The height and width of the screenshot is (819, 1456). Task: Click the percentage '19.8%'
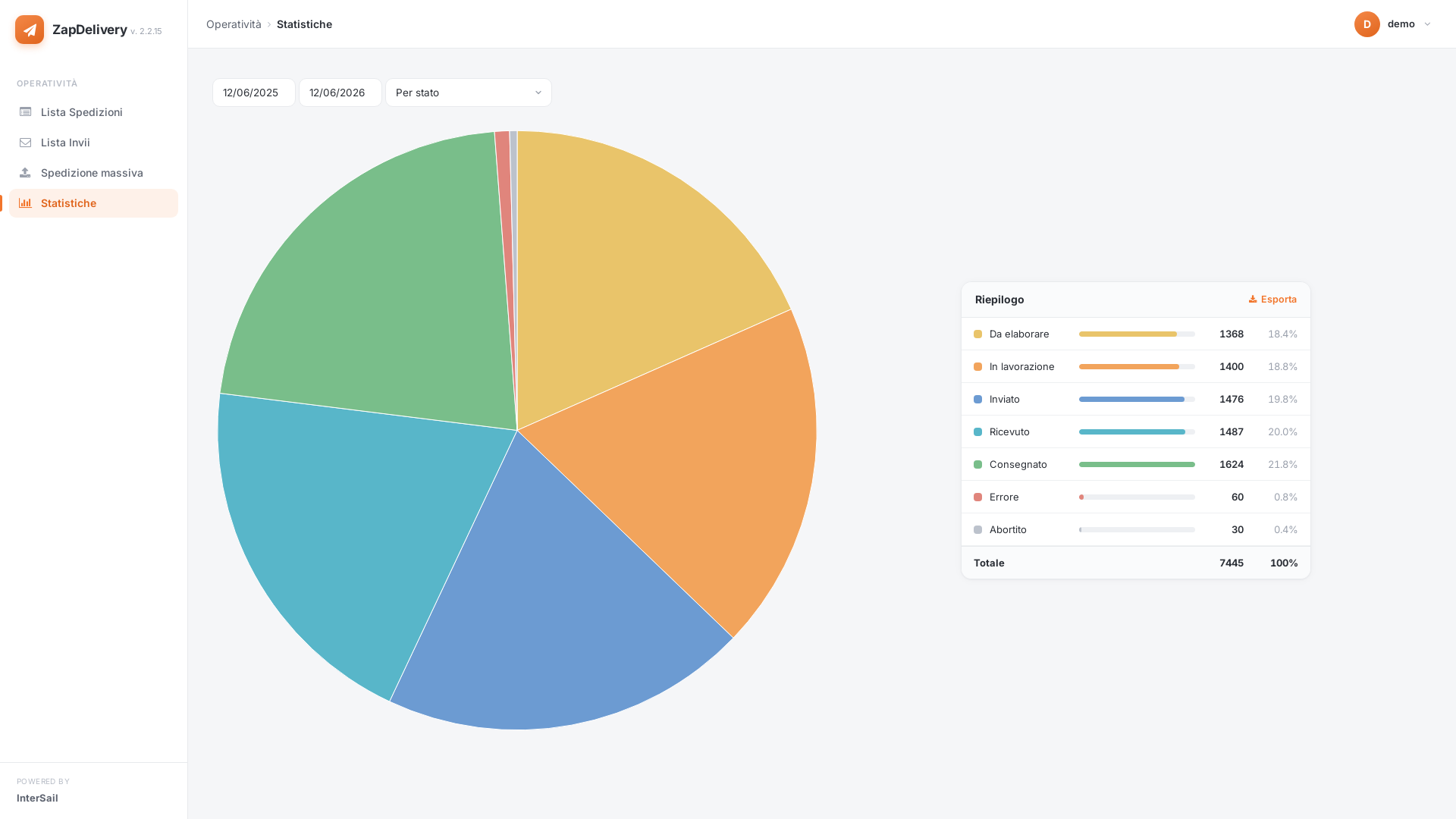point(1282,400)
